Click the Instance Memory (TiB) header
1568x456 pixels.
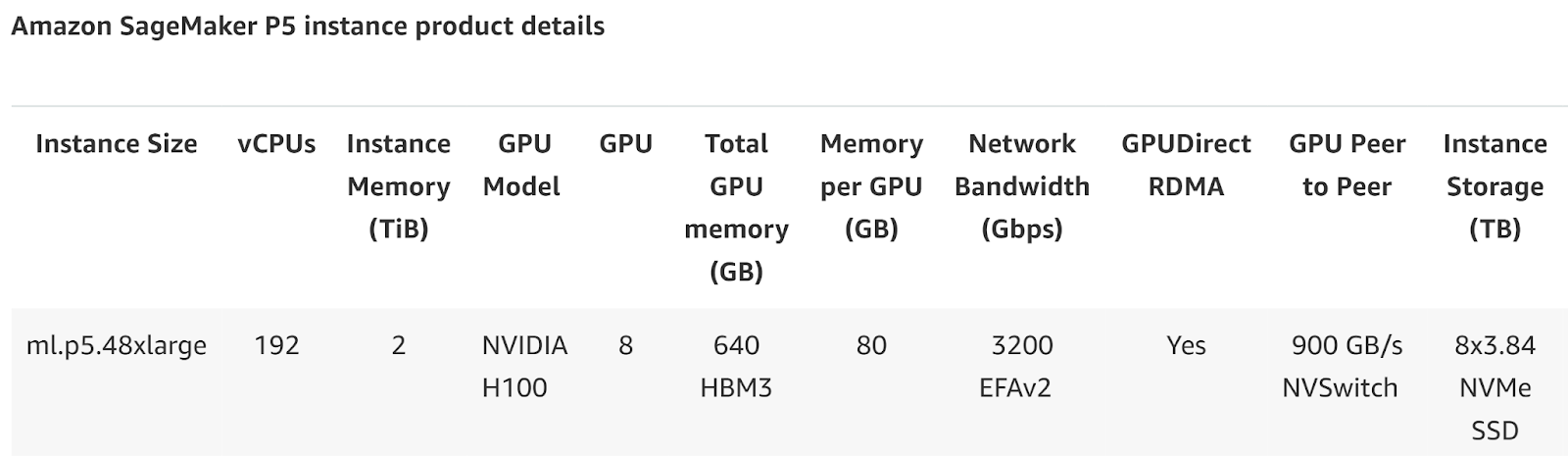399,186
